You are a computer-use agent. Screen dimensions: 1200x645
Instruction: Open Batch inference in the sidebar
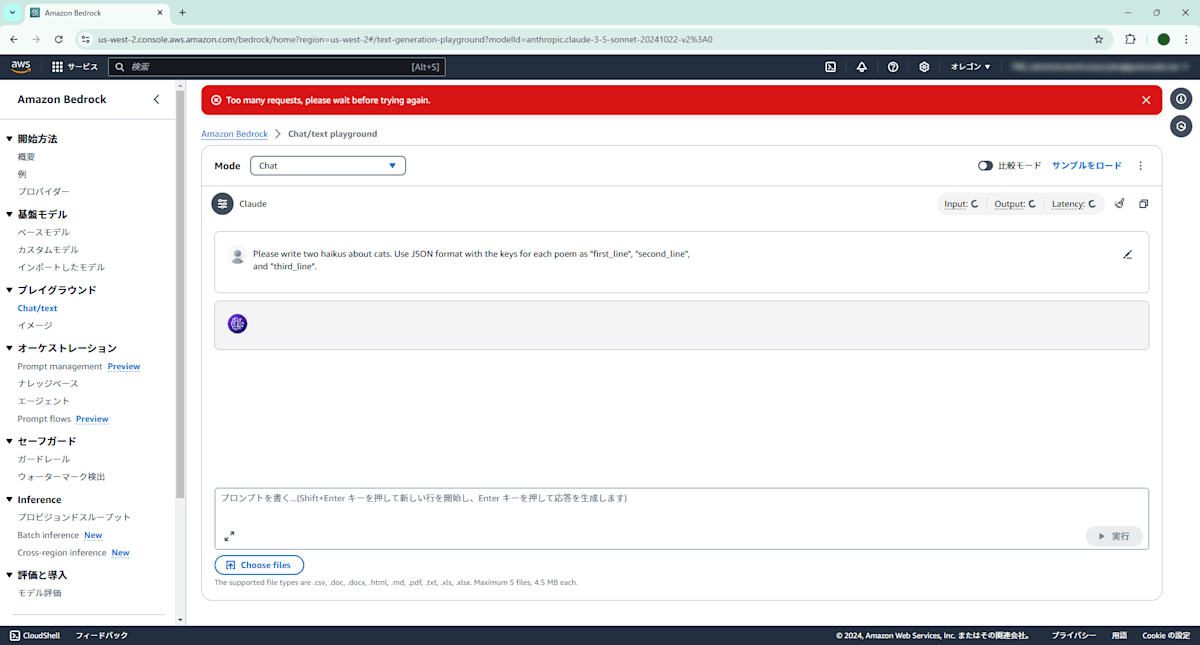point(48,535)
